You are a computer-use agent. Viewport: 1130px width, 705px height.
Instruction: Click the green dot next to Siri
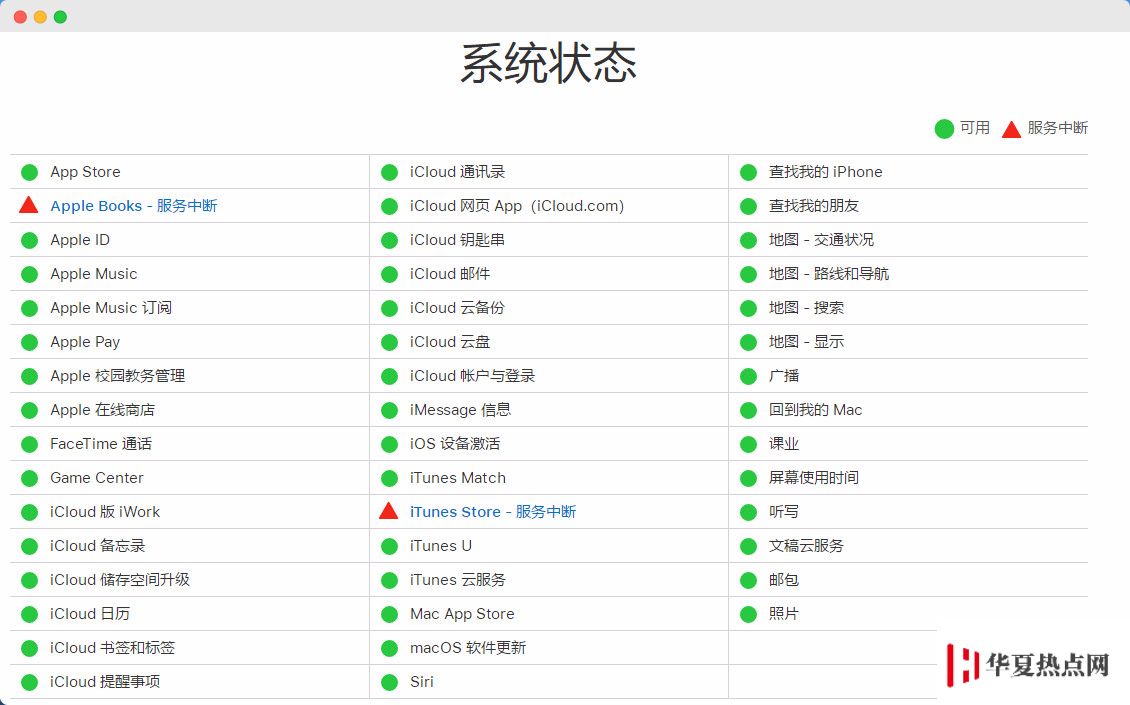click(x=389, y=682)
